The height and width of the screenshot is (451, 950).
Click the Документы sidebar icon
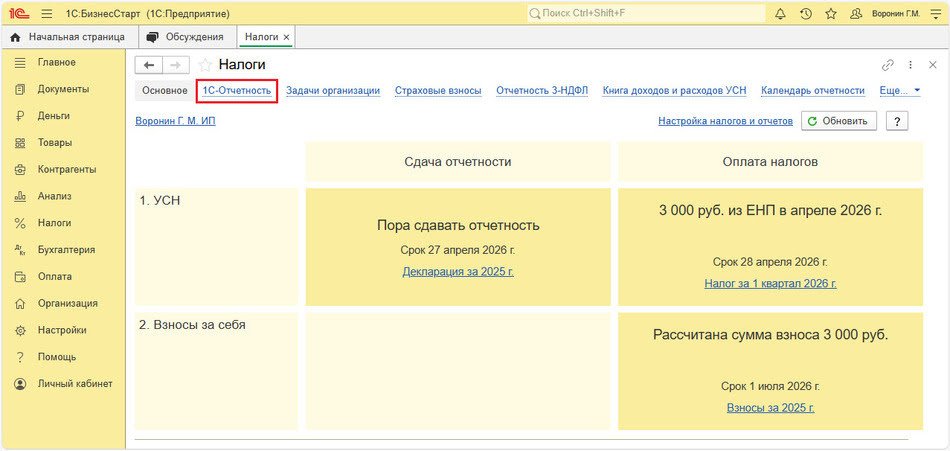pyautogui.click(x=20, y=89)
